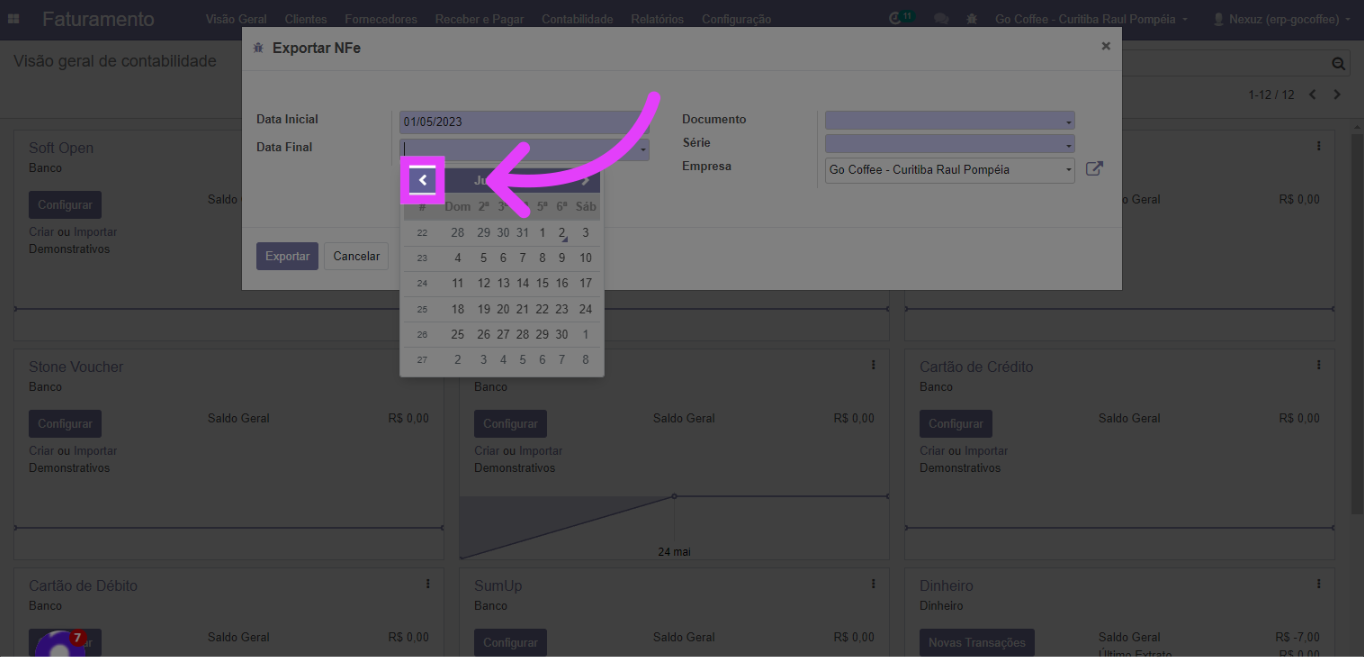
Task: Click the Data Inicial date field
Action: coord(520,122)
